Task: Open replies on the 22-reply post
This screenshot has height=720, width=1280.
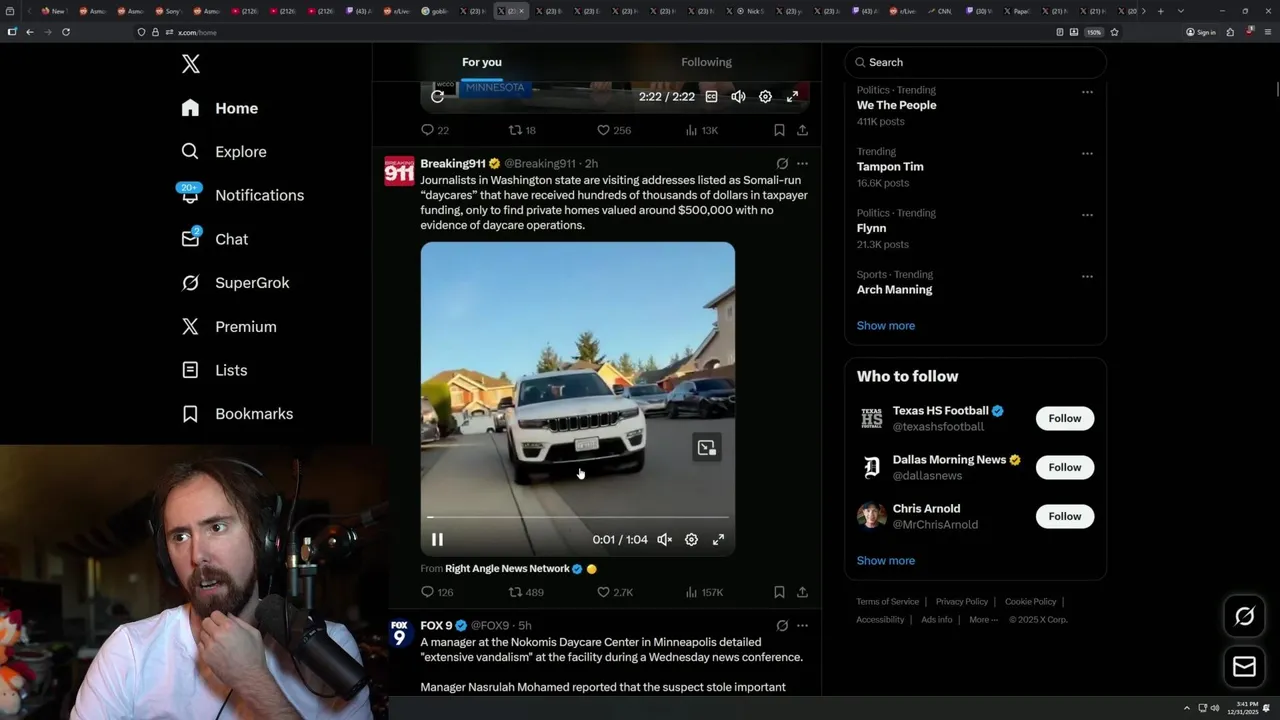Action: (x=435, y=130)
